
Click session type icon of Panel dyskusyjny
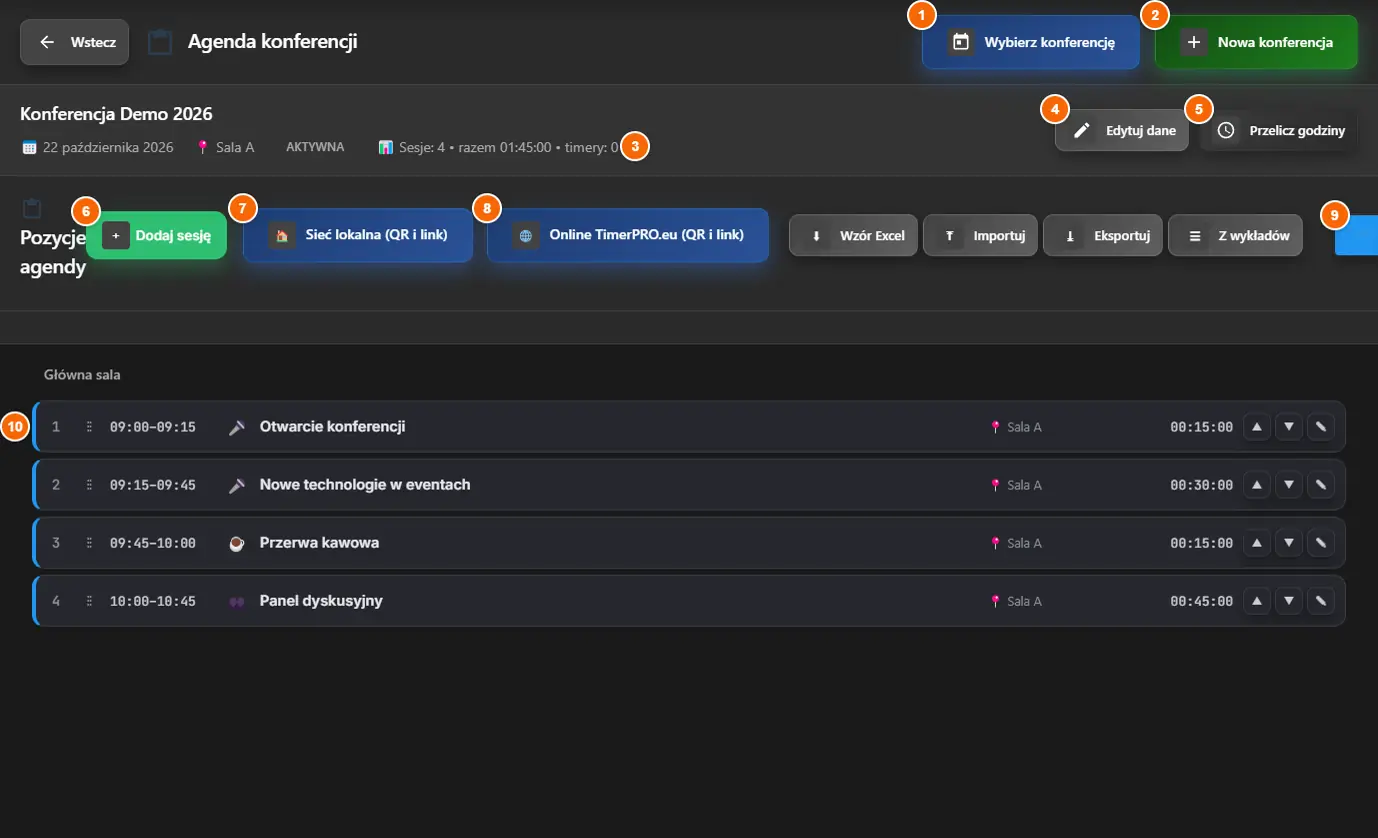point(237,601)
